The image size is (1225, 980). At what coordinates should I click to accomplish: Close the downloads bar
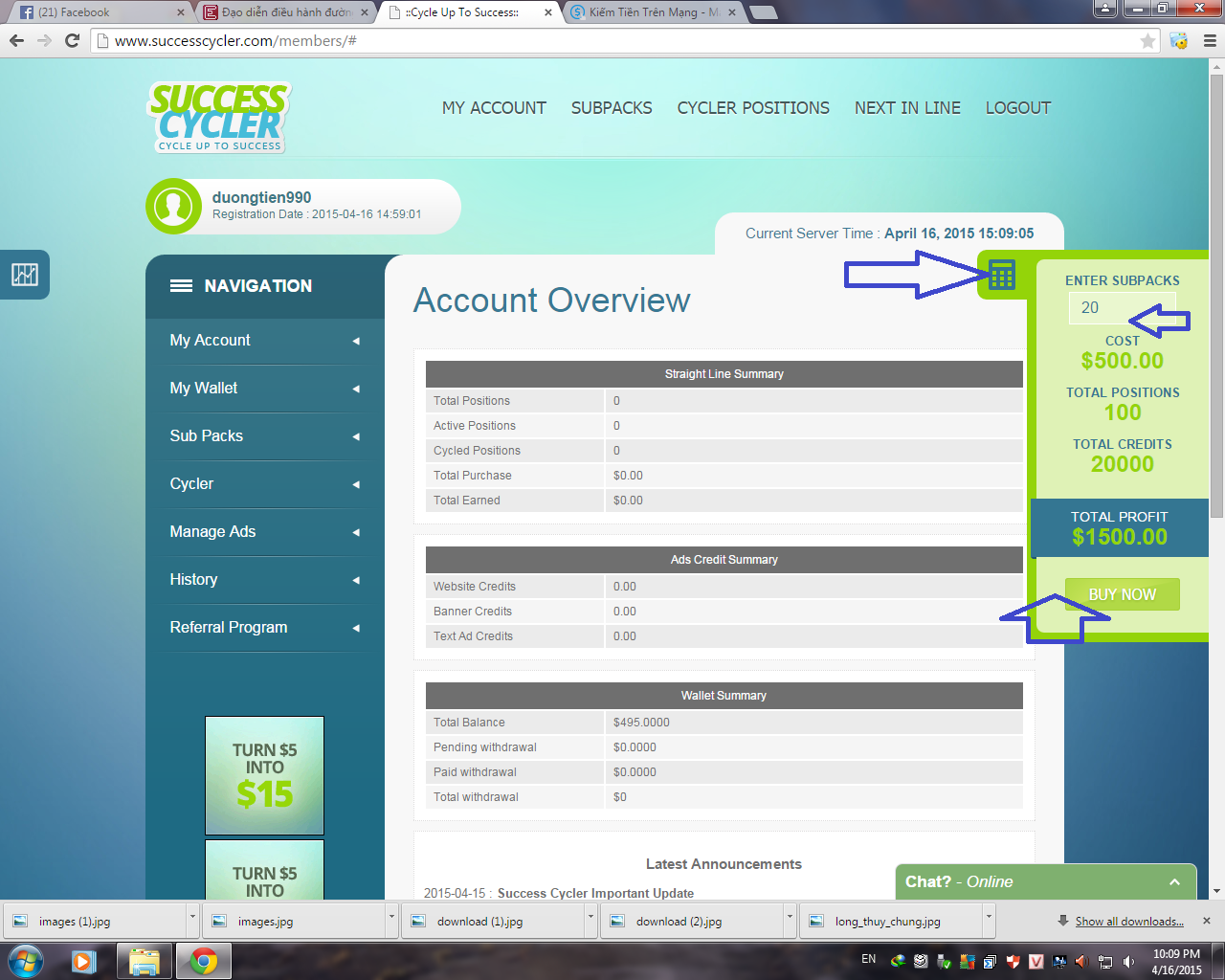point(1207,921)
